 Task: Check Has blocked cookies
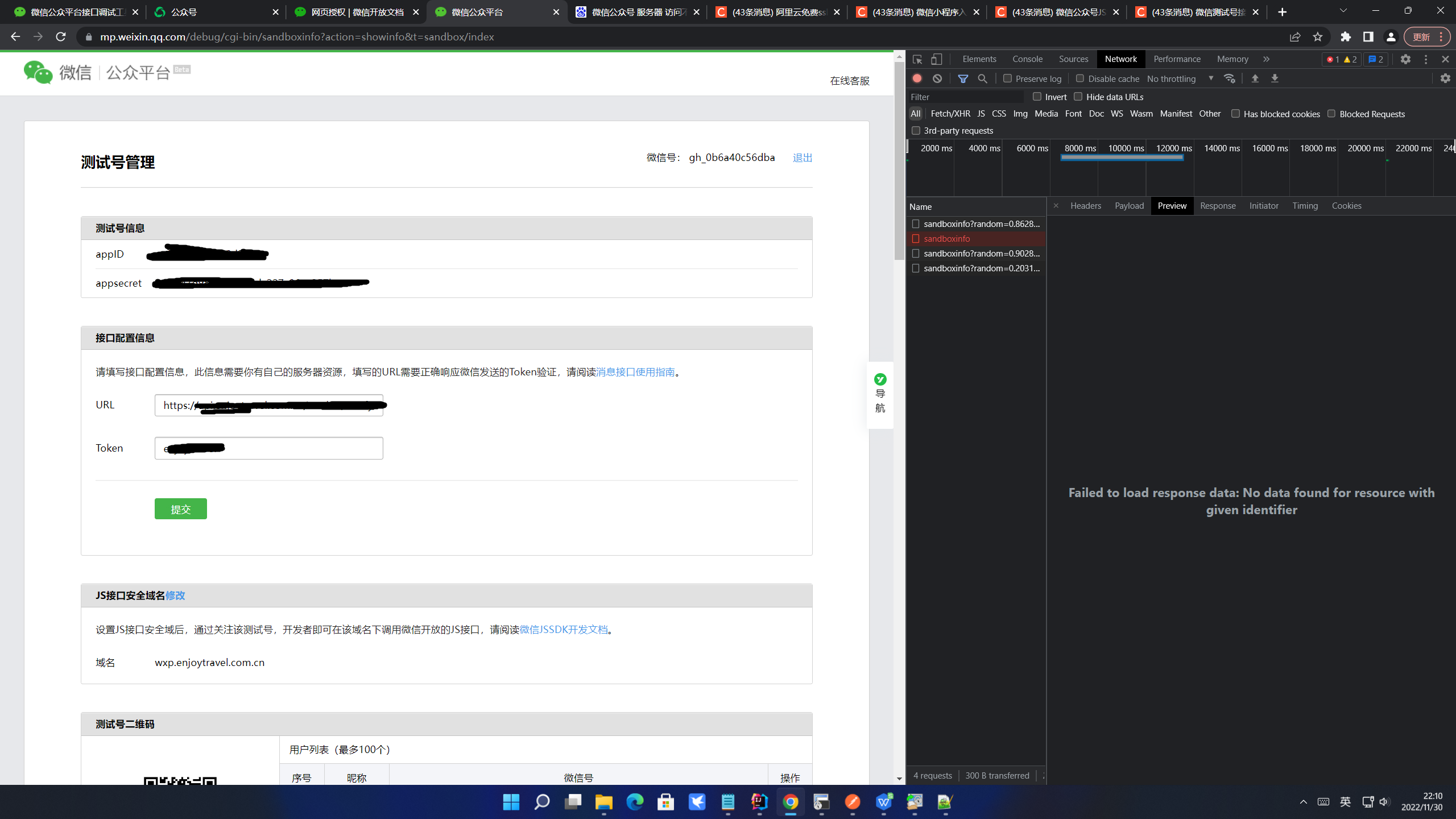[1235, 114]
